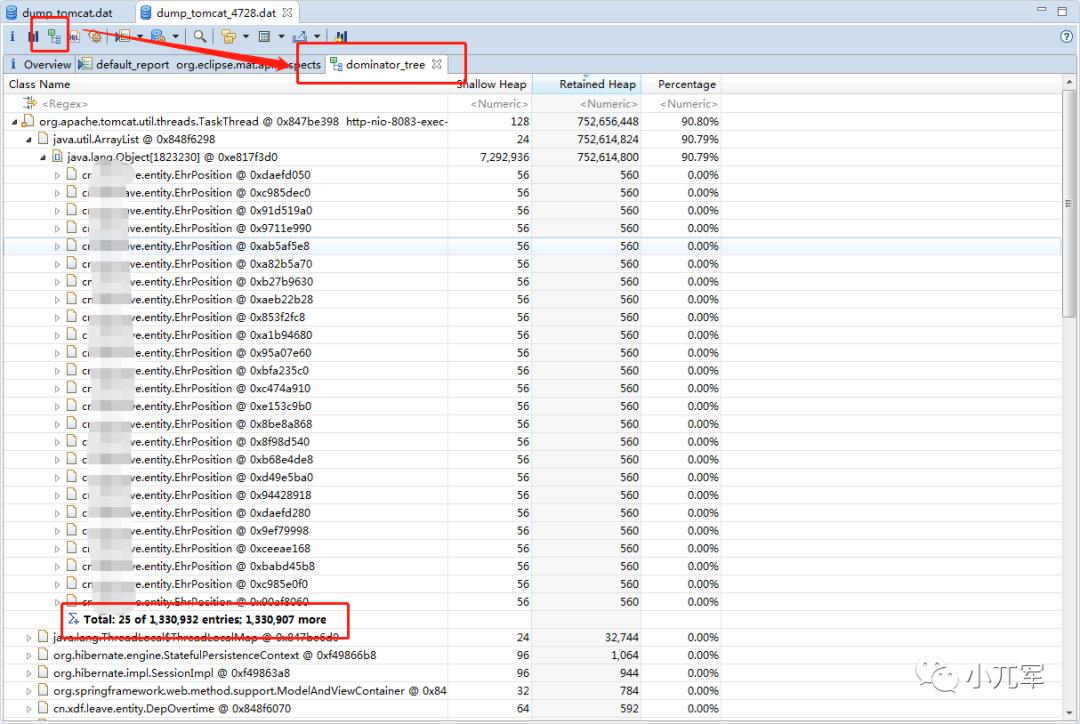Sort by Shallow Heap column header
Screen dimensions: 1080x724
490,84
